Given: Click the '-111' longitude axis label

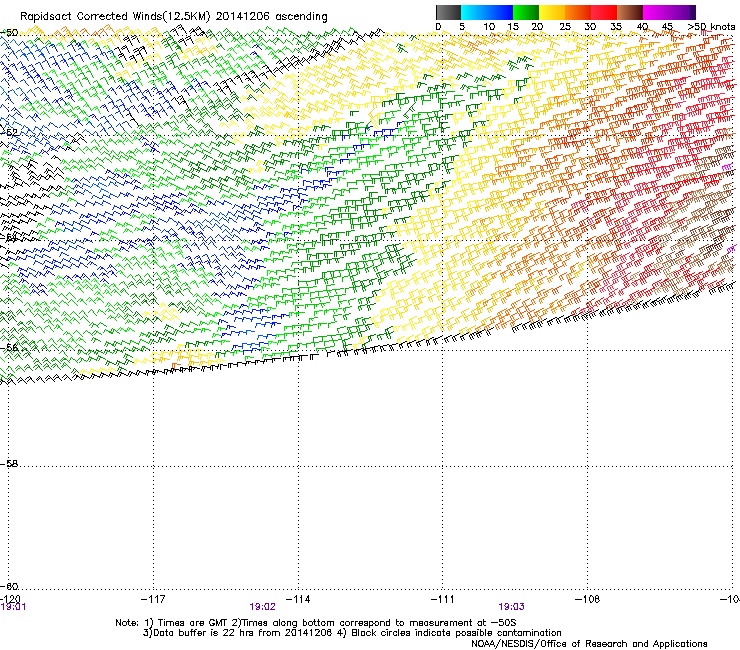Looking at the screenshot, I should [443, 599].
